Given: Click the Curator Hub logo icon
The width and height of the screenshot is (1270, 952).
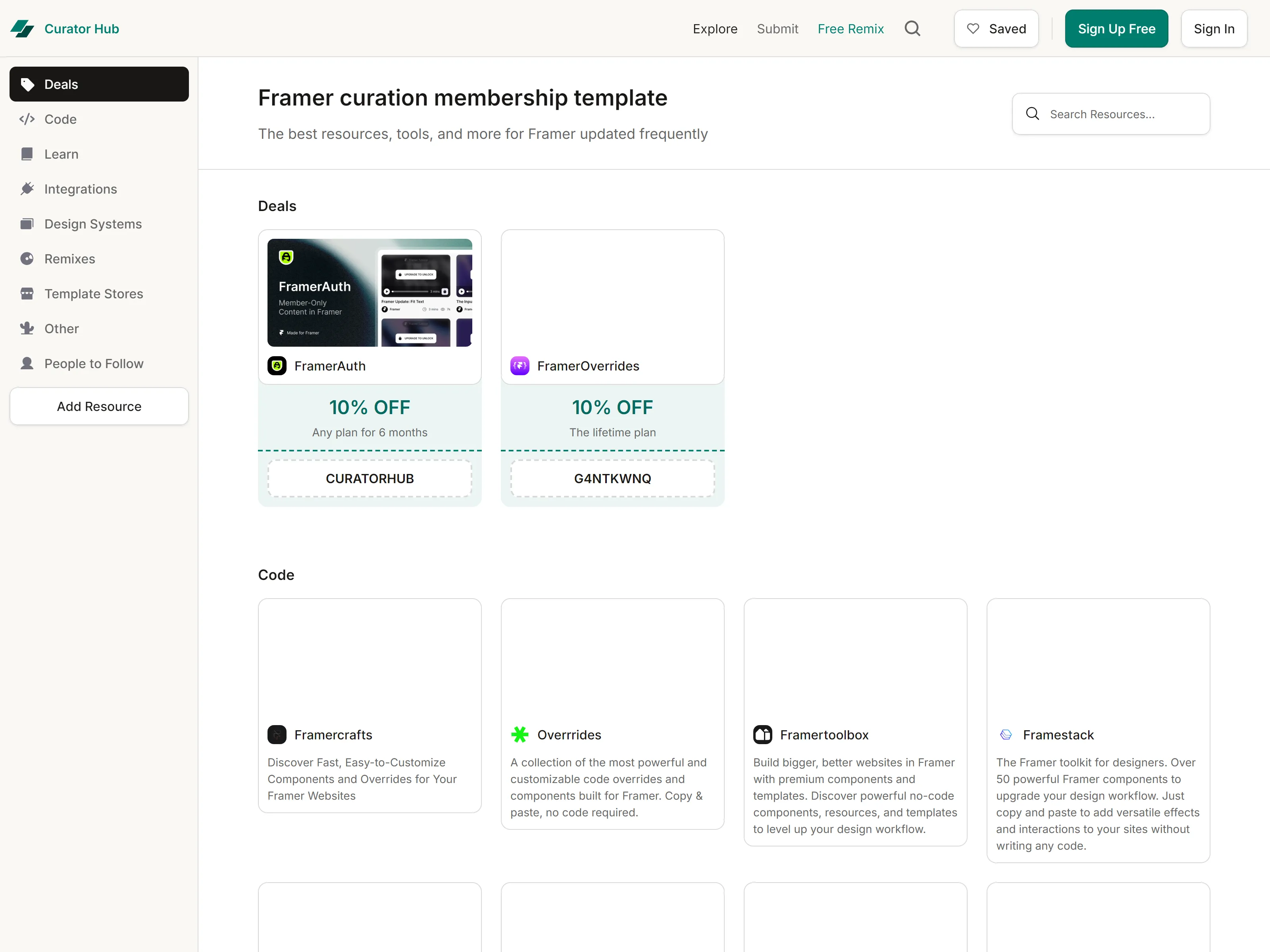Looking at the screenshot, I should click(22, 29).
